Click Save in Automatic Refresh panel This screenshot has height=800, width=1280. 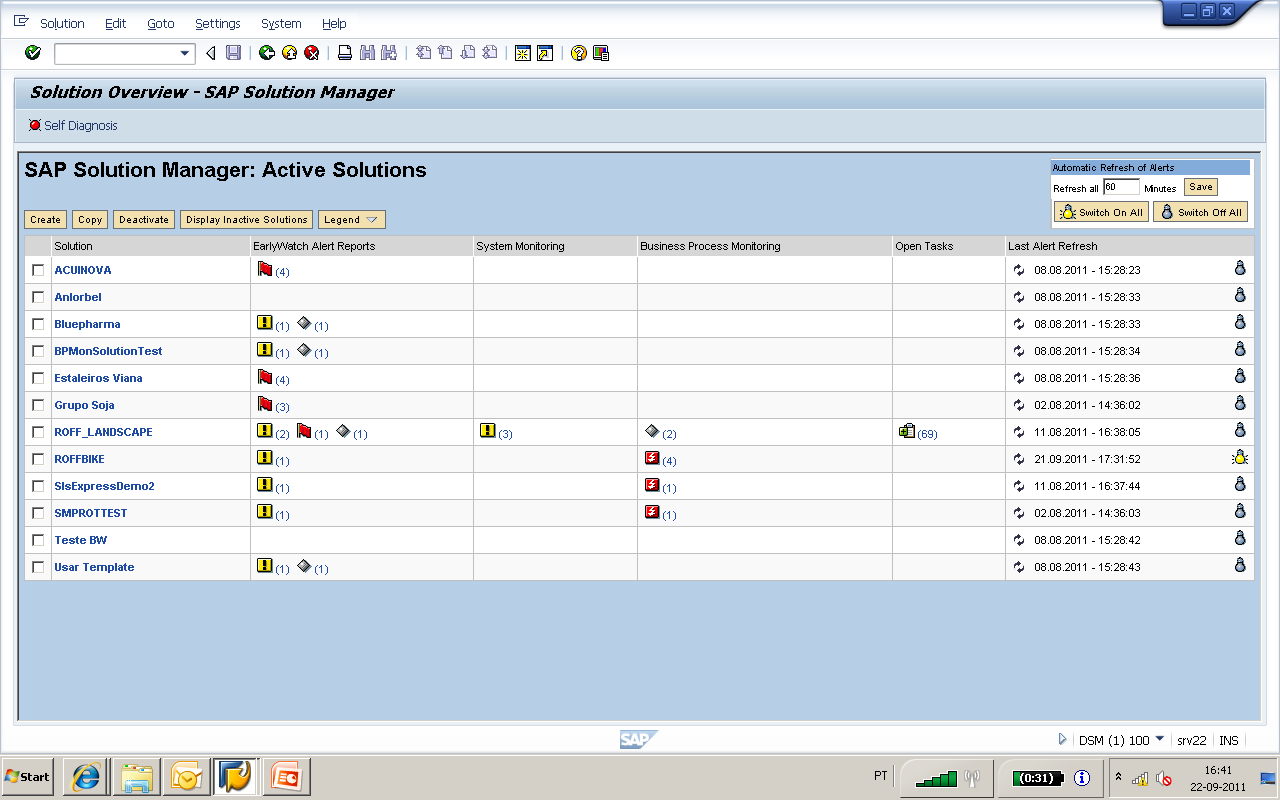1201,187
